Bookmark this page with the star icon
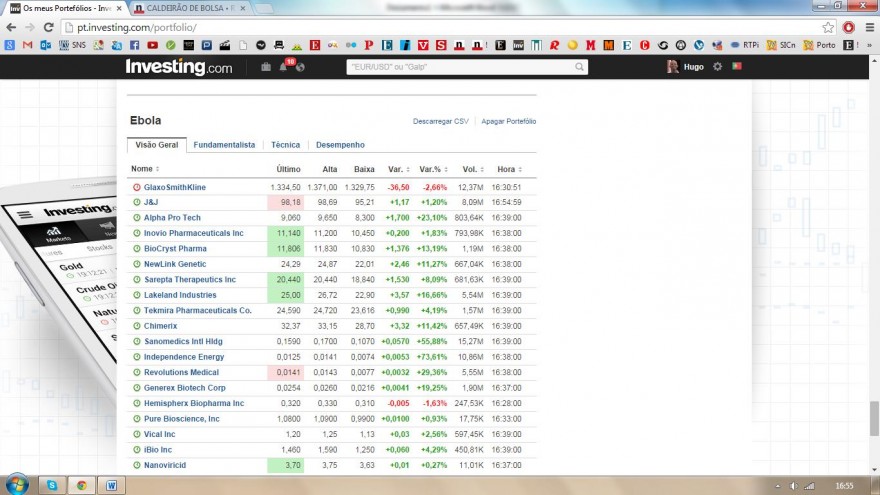The height and width of the screenshot is (495, 880). (828, 28)
